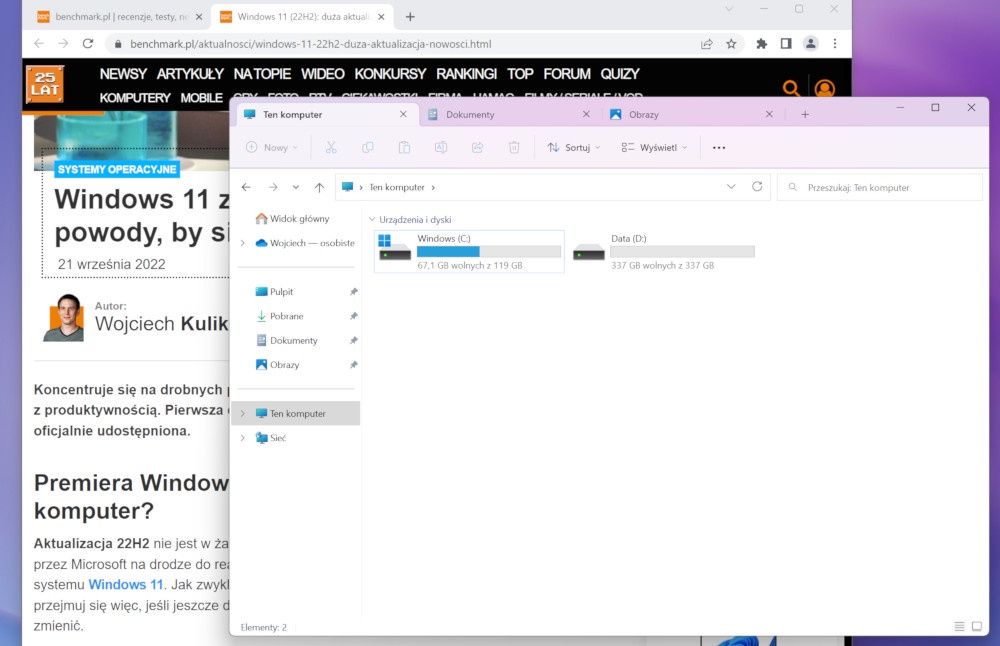1000x646 pixels.
Task: Switch Explorer to large thumbnails view icon
Action: [976, 626]
